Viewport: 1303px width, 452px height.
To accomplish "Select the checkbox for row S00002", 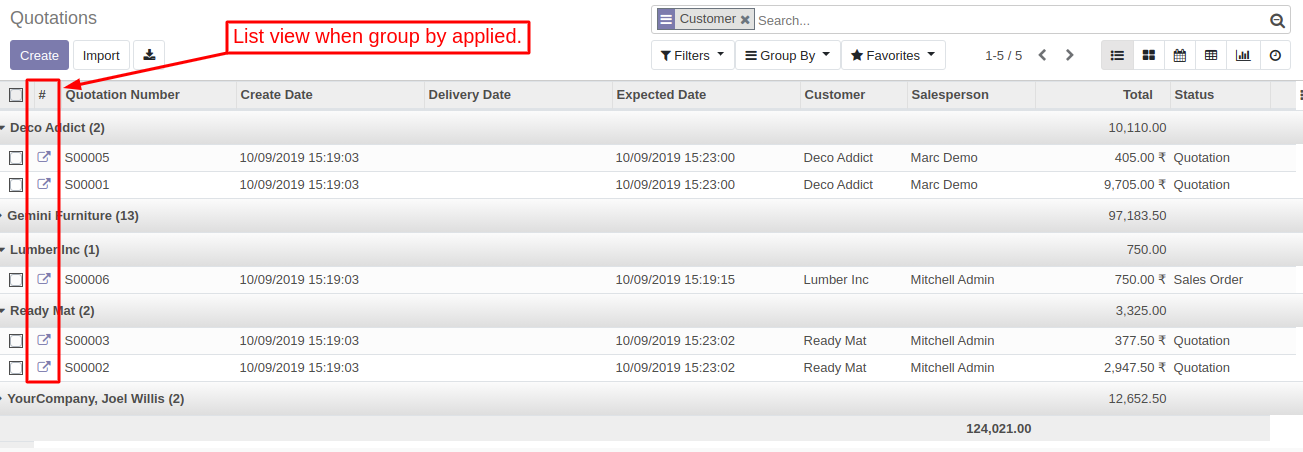I will [16, 368].
